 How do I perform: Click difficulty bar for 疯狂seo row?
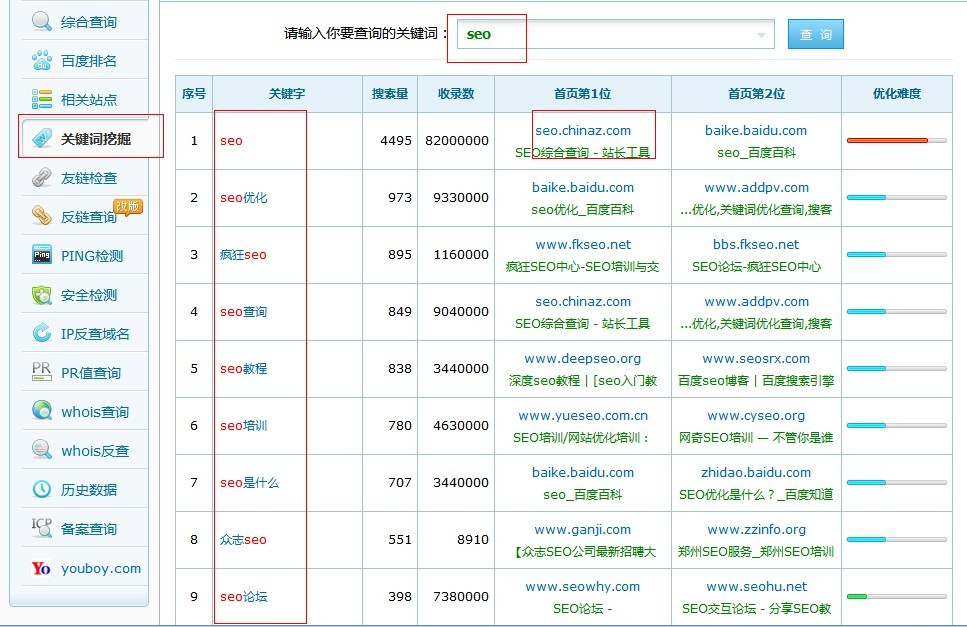coord(897,255)
